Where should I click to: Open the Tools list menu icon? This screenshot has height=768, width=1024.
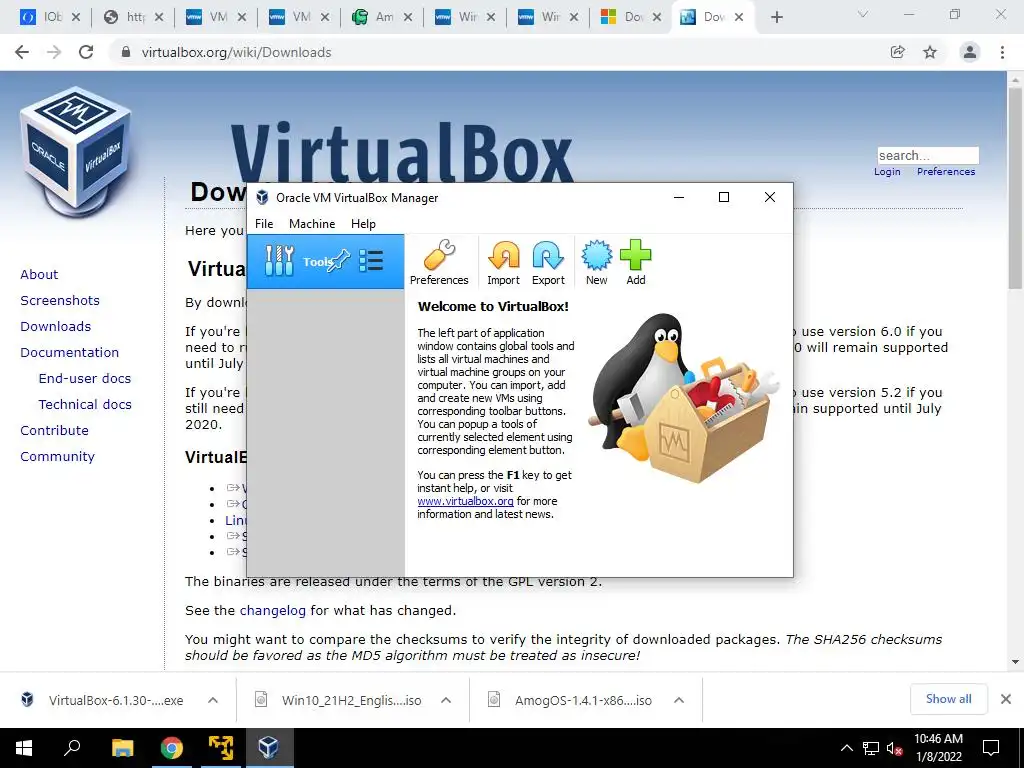click(371, 260)
